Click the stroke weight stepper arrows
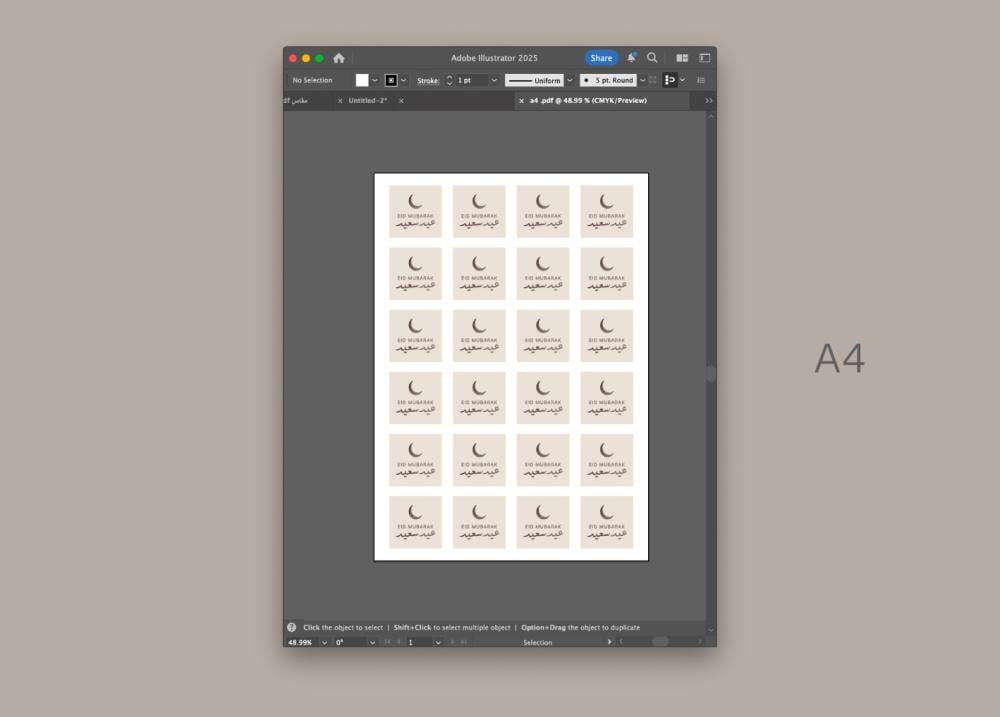1000x717 pixels. coord(449,80)
